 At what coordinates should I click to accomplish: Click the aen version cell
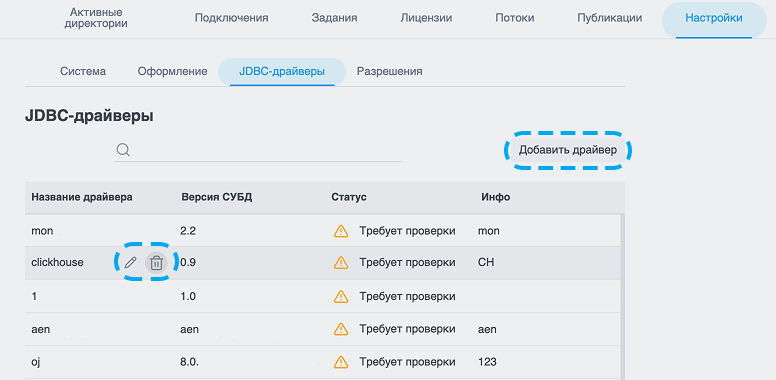(x=190, y=329)
